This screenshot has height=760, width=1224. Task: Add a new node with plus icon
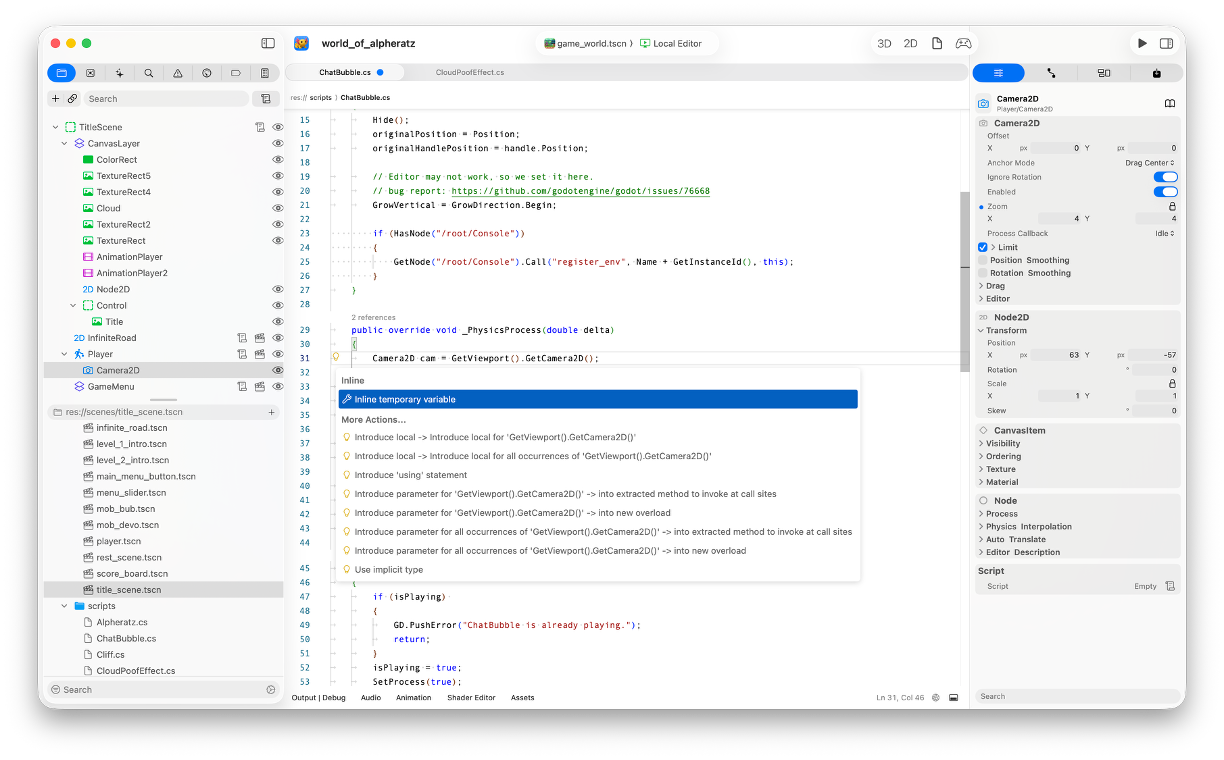[x=56, y=99]
